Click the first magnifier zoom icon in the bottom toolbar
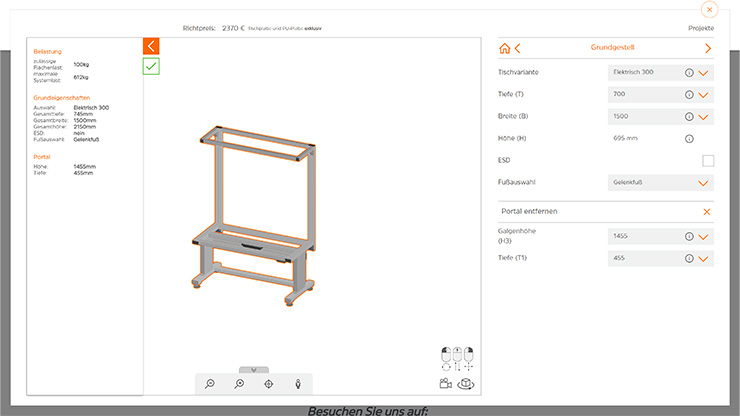740x416 pixels. (x=210, y=384)
